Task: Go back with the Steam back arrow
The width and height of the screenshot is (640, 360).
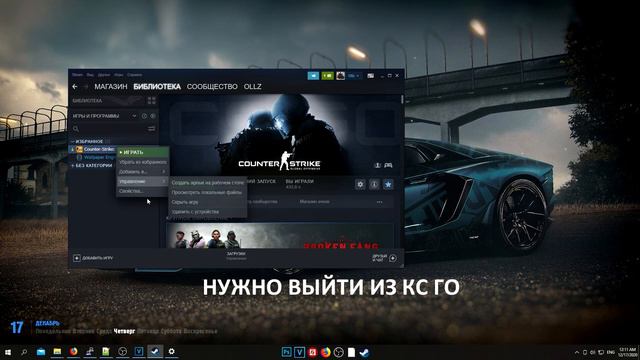Action: (x=75, y=87)
